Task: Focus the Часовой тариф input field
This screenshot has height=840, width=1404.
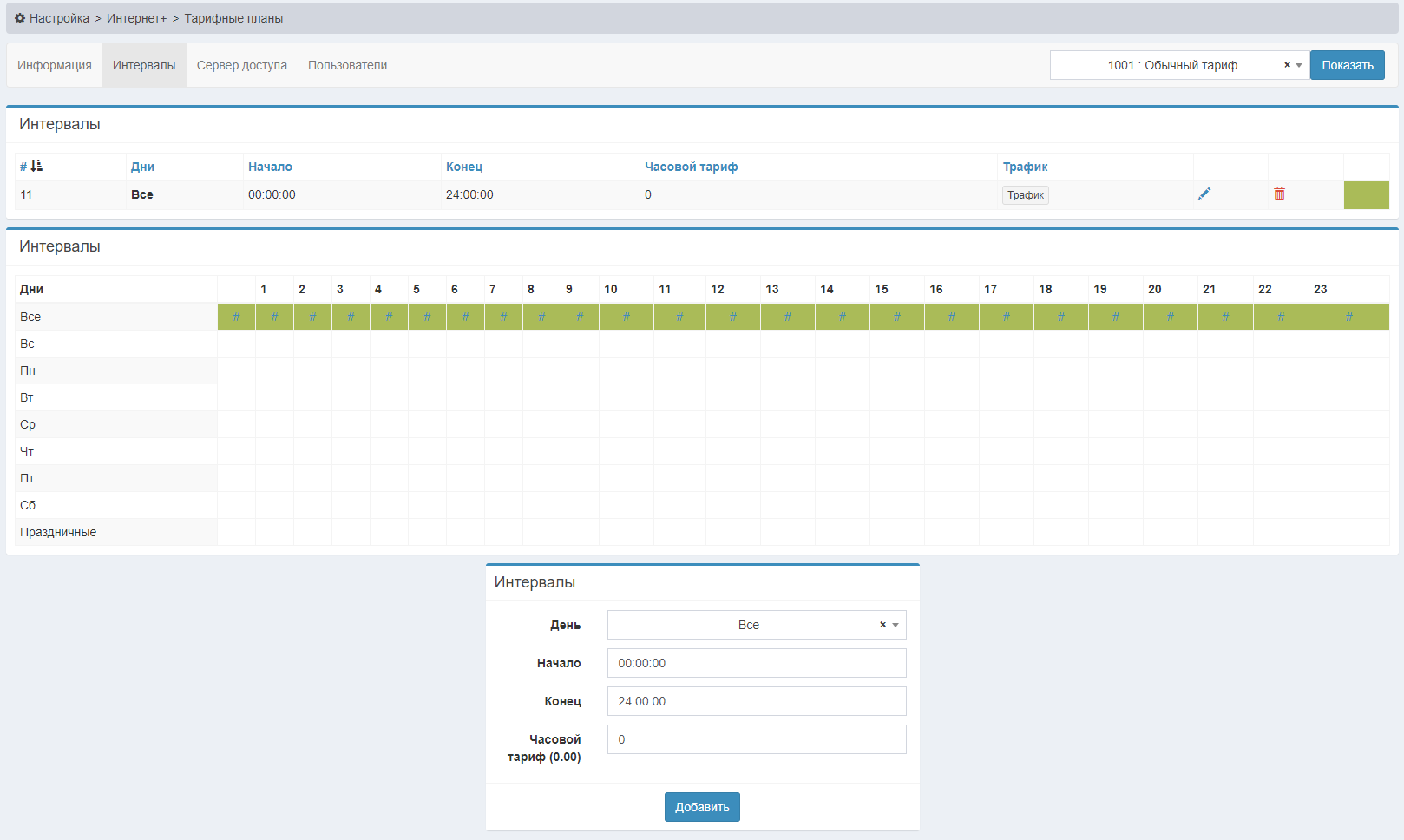Action: [x=757, y=739]
